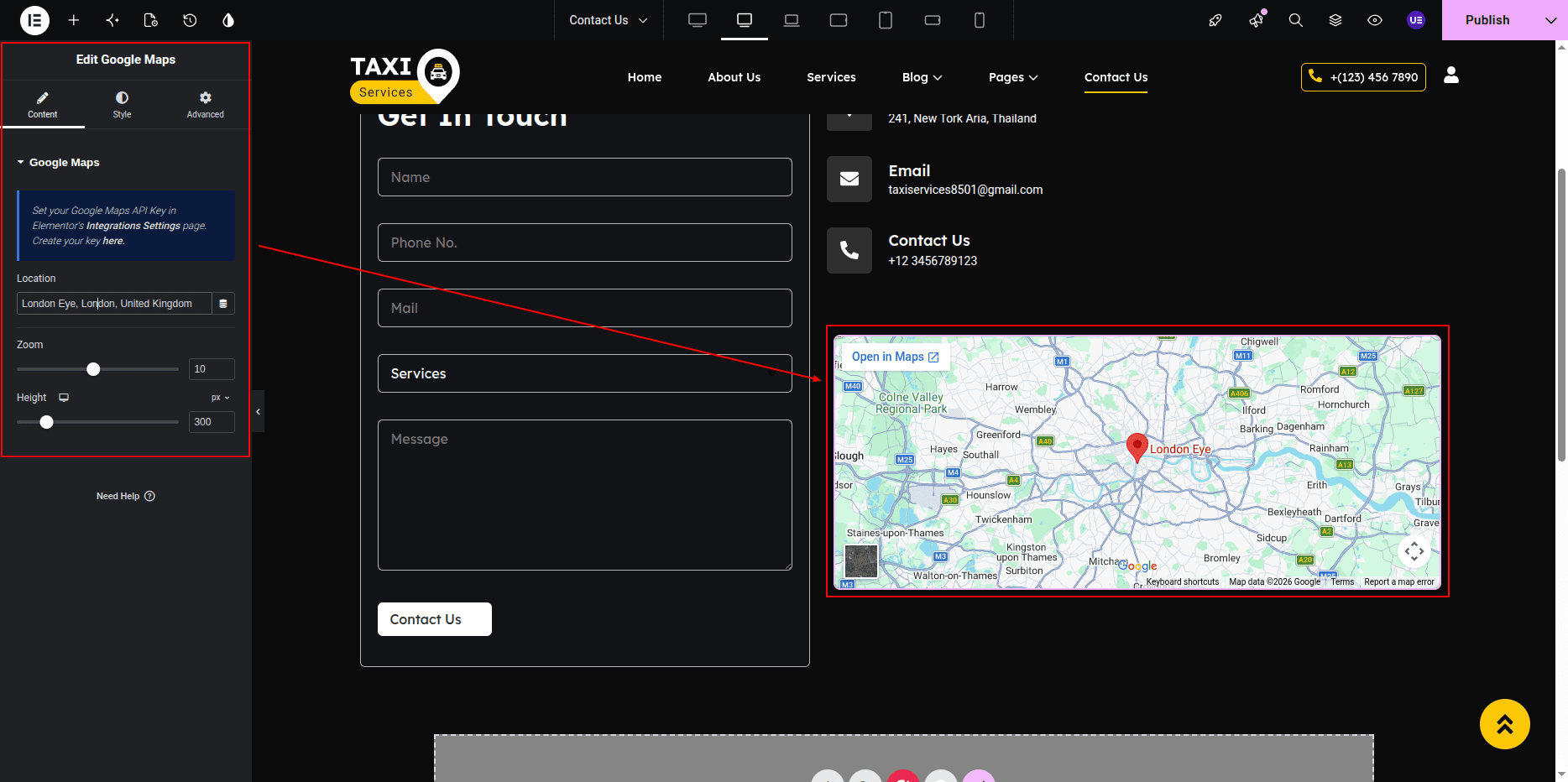
Task: Expand the Blog menu dropdown
Action: pyautogui.click(x=923, y=77)
